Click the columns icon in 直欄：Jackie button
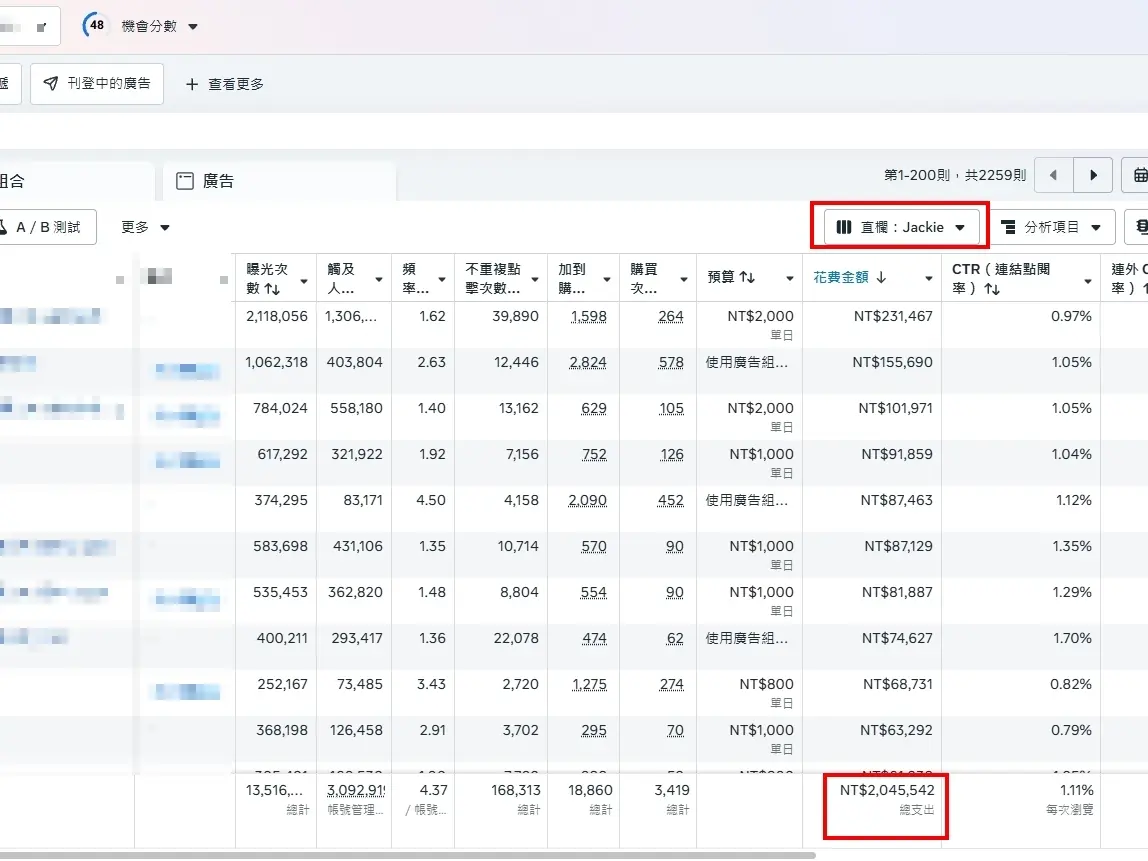Screen dimensions: 1148x861 (x=843, y=226)
